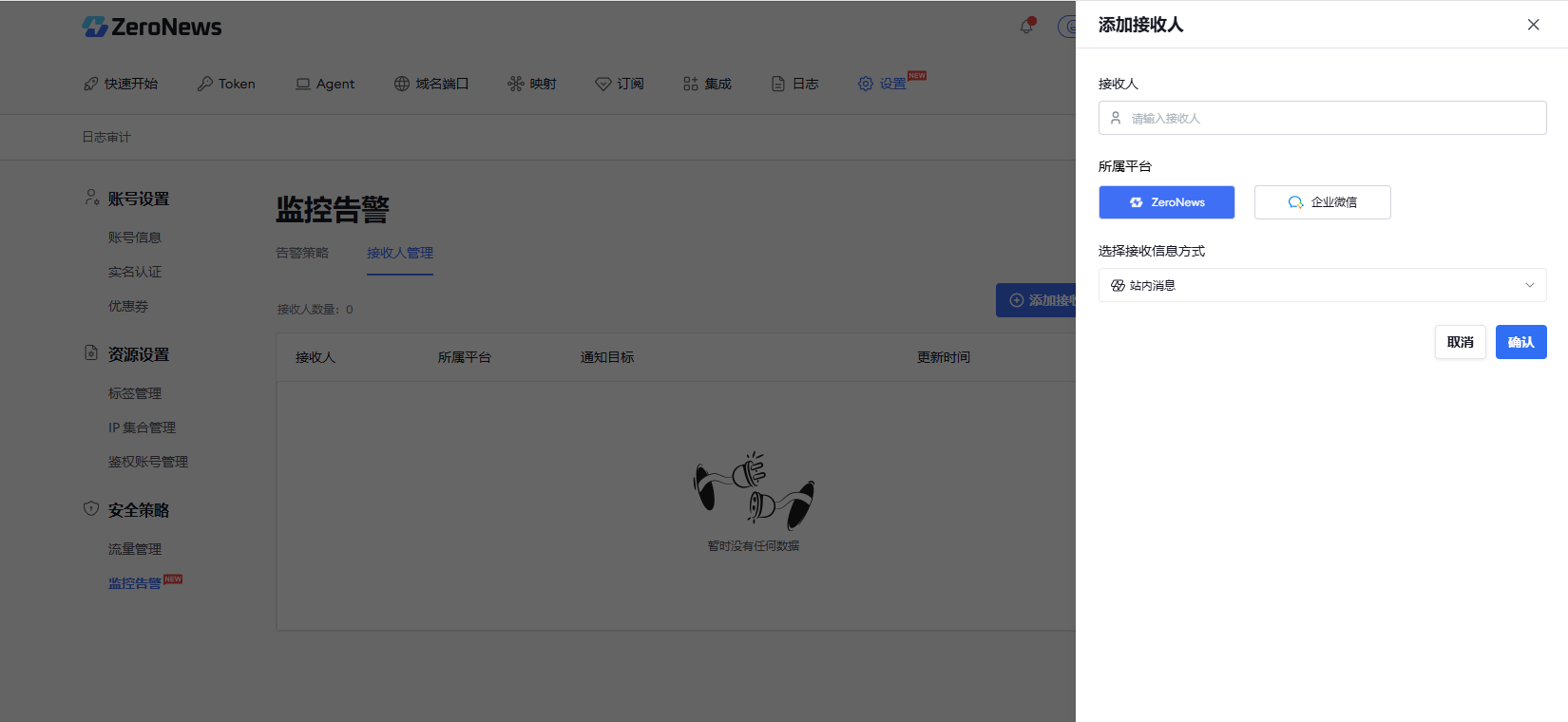Click the 设置 gear icon
This screenshot has width=1568, height=722.
(x=865, y=84)
